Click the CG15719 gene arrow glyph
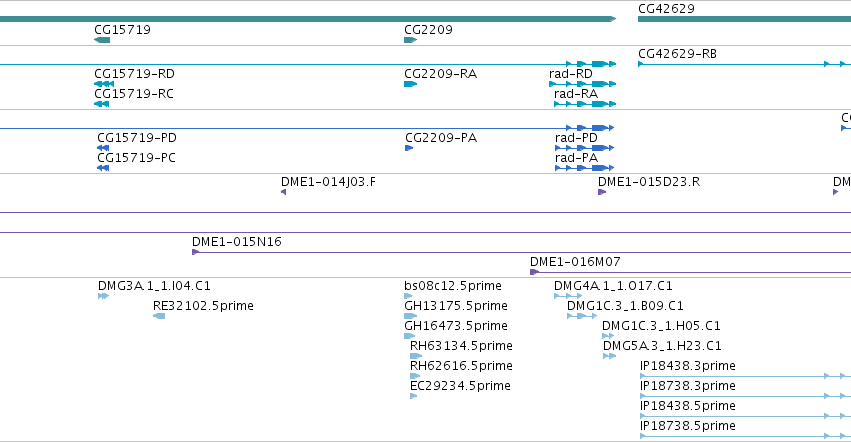Viewport: 851px width, 442px height. coord(102,40)
